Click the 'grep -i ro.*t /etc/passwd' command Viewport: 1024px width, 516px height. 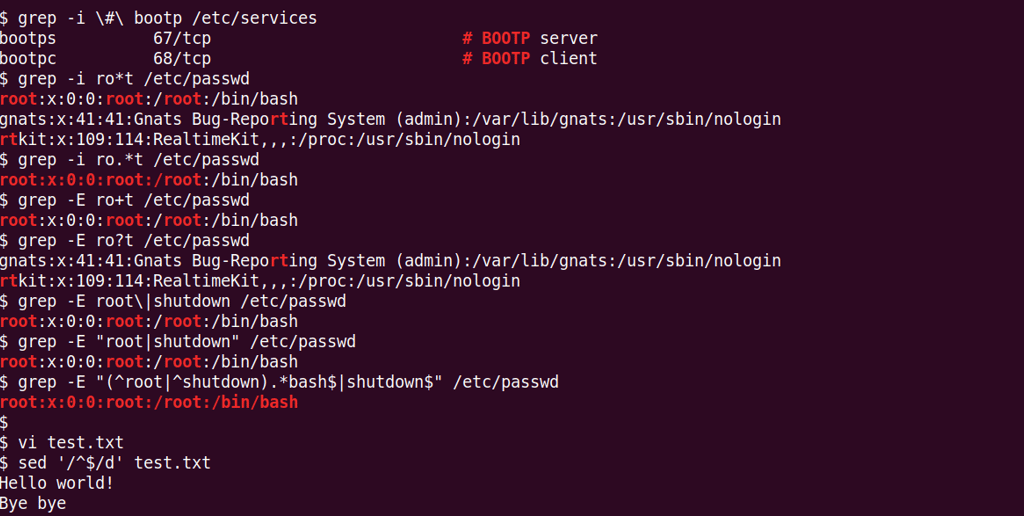(x=139, y=159)
